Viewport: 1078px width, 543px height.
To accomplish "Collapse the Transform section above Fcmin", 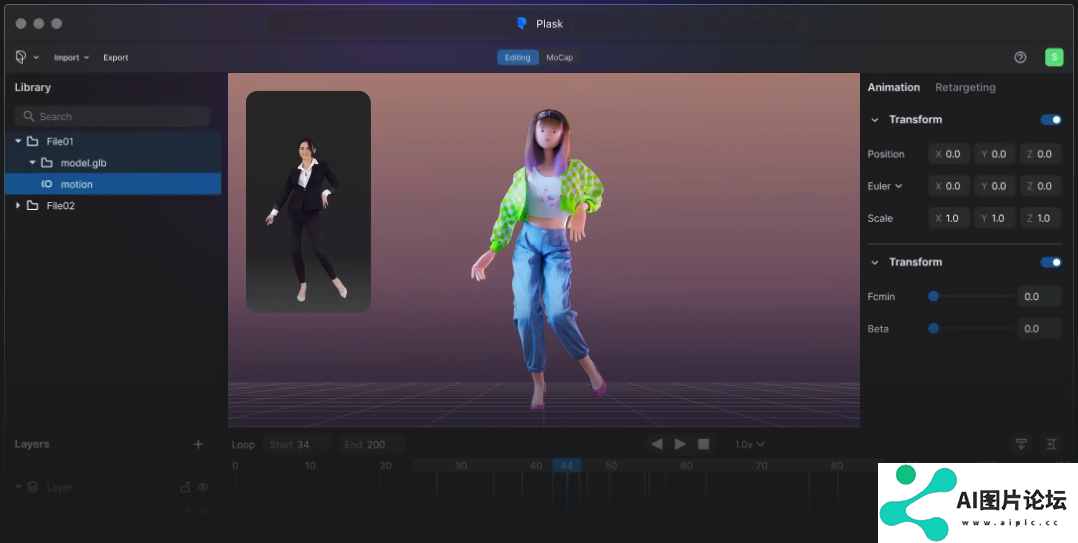I will point(874,262).
